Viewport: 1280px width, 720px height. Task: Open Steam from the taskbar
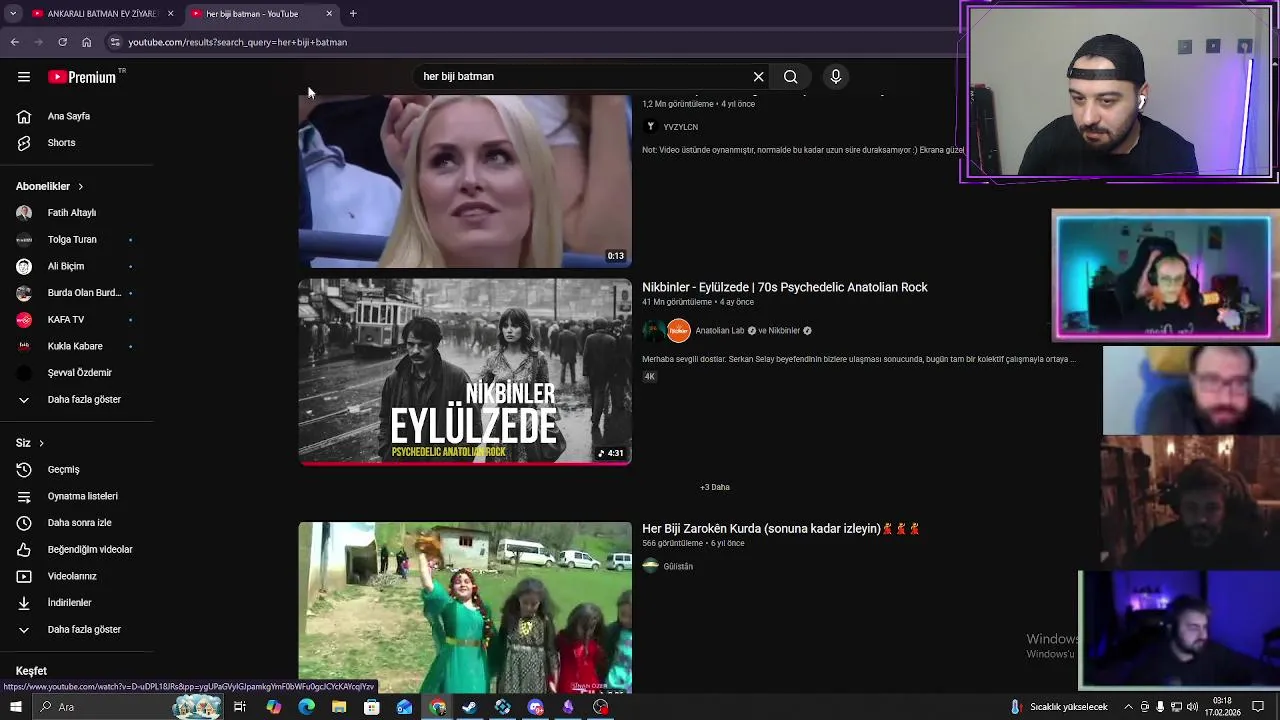tap(469, 707)
